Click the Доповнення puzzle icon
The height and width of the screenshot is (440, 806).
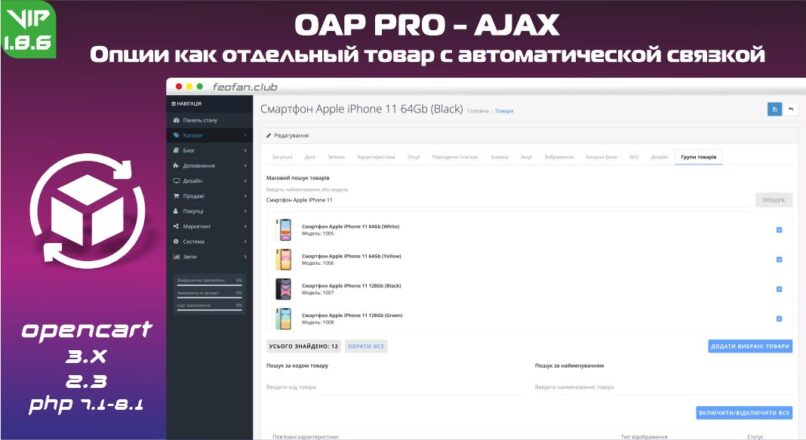[x=176, y=166]
